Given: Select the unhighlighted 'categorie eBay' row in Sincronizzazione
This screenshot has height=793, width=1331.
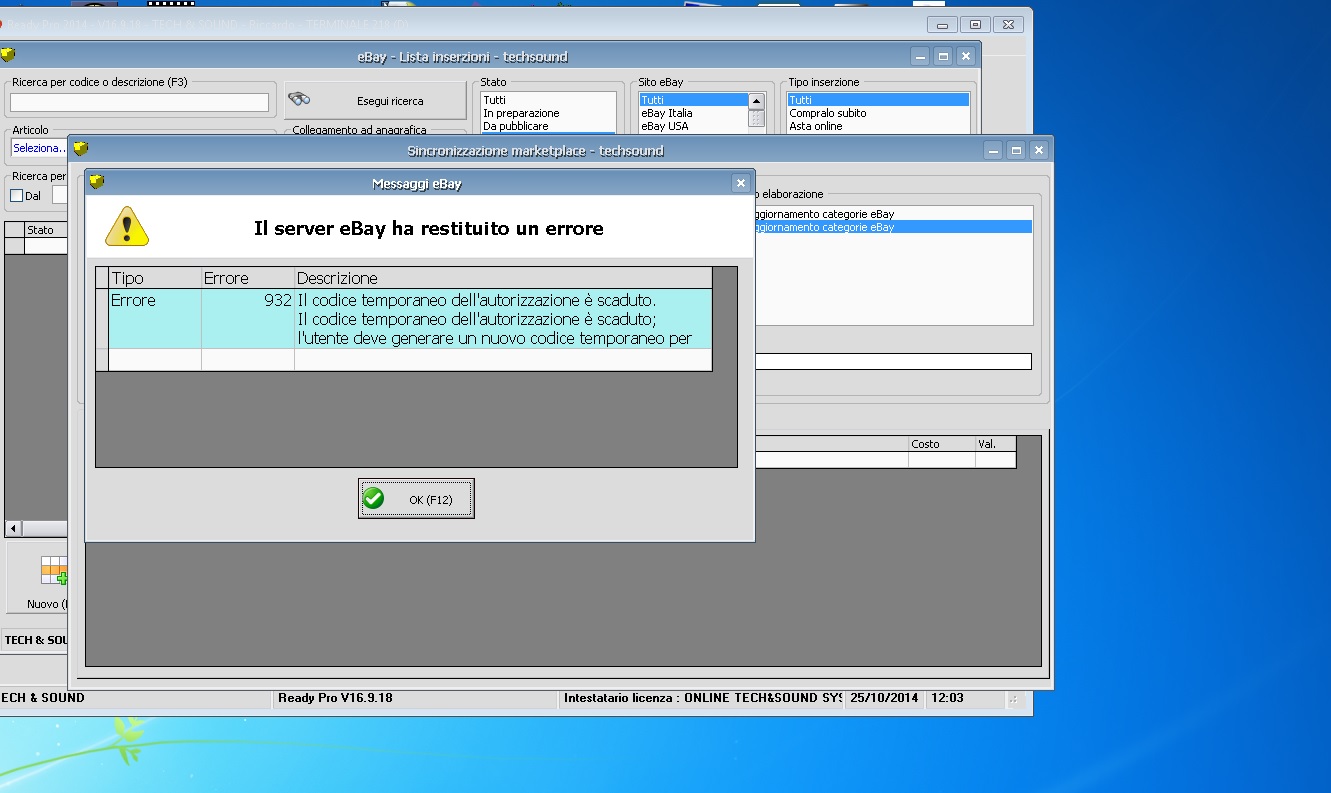Looking at the screenshot, I should [x=893, y=214].
